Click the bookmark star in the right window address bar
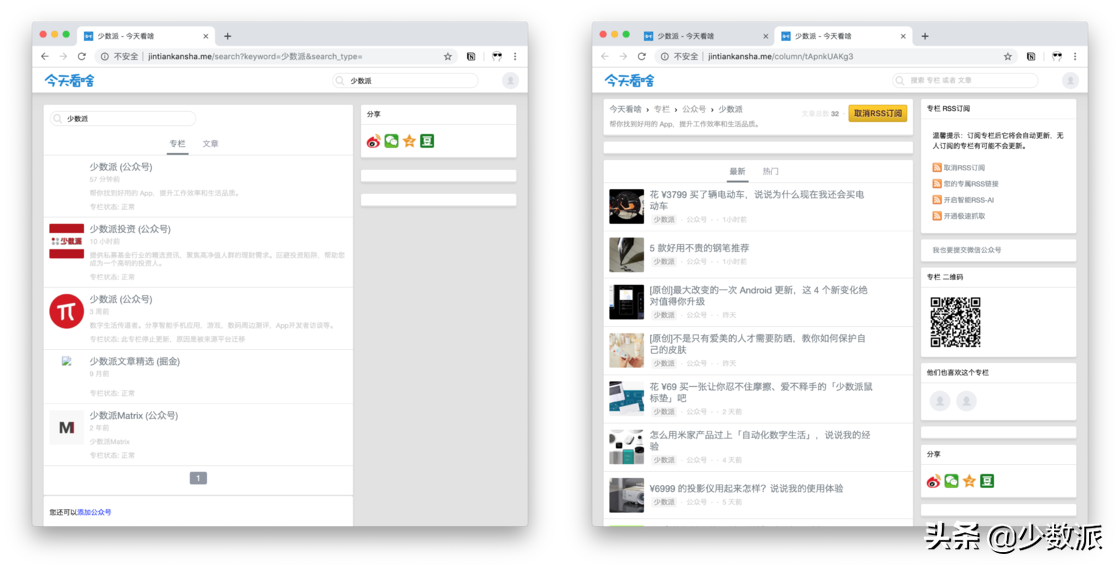 pos(1008,56)
